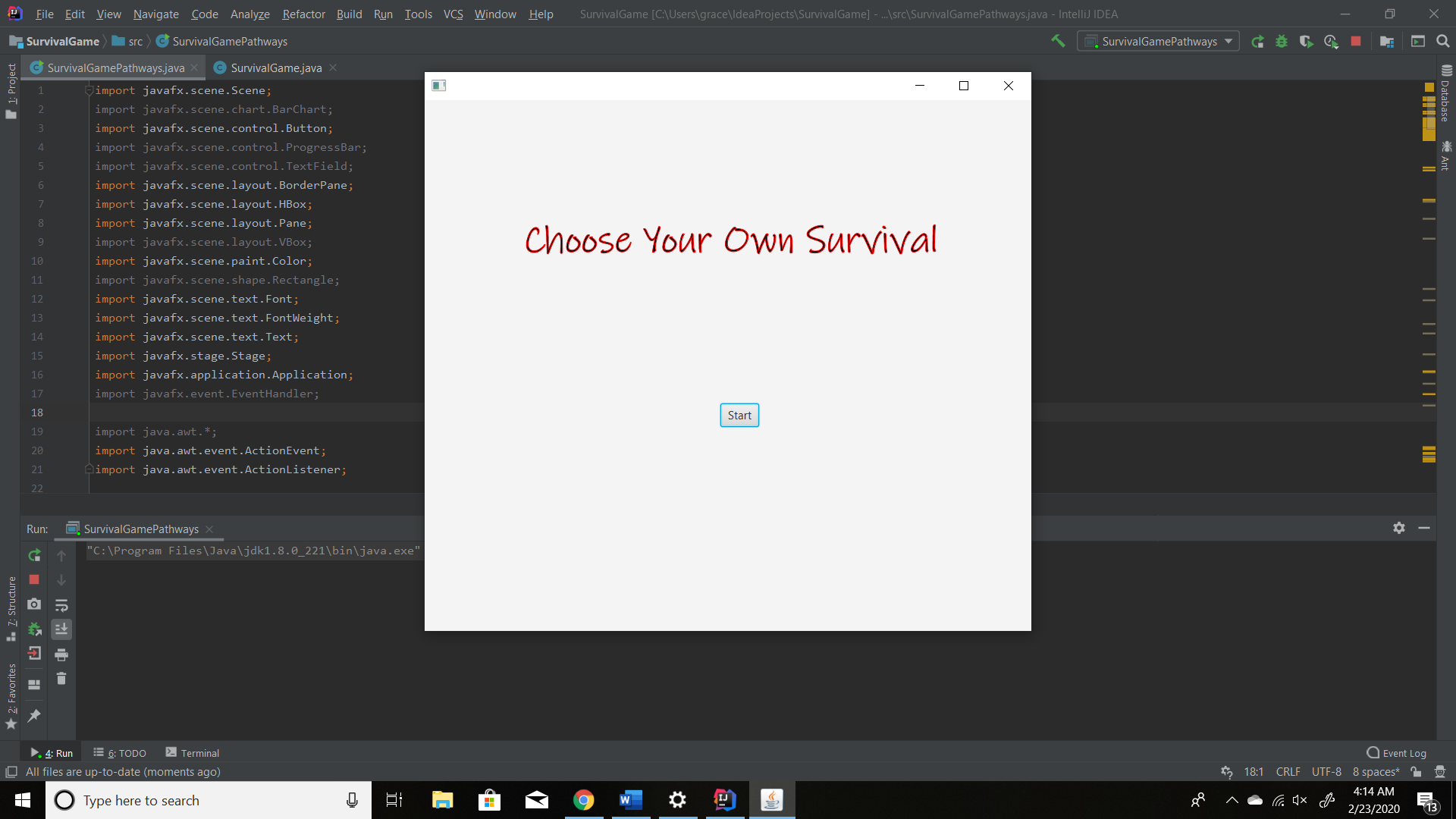Open the 8 spaces indent selector in the status bar
The image size is (1456, 819).
(1376, 772)
